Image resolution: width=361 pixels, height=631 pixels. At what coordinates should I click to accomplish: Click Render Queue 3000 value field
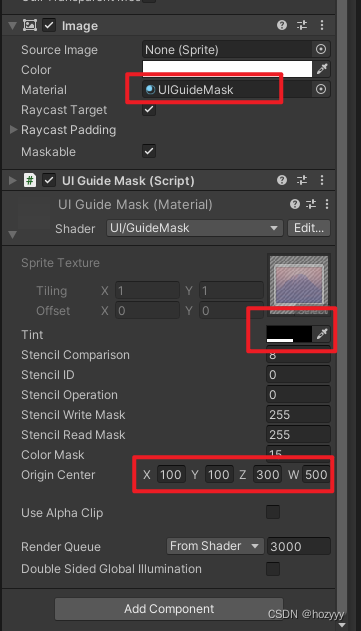299,546
